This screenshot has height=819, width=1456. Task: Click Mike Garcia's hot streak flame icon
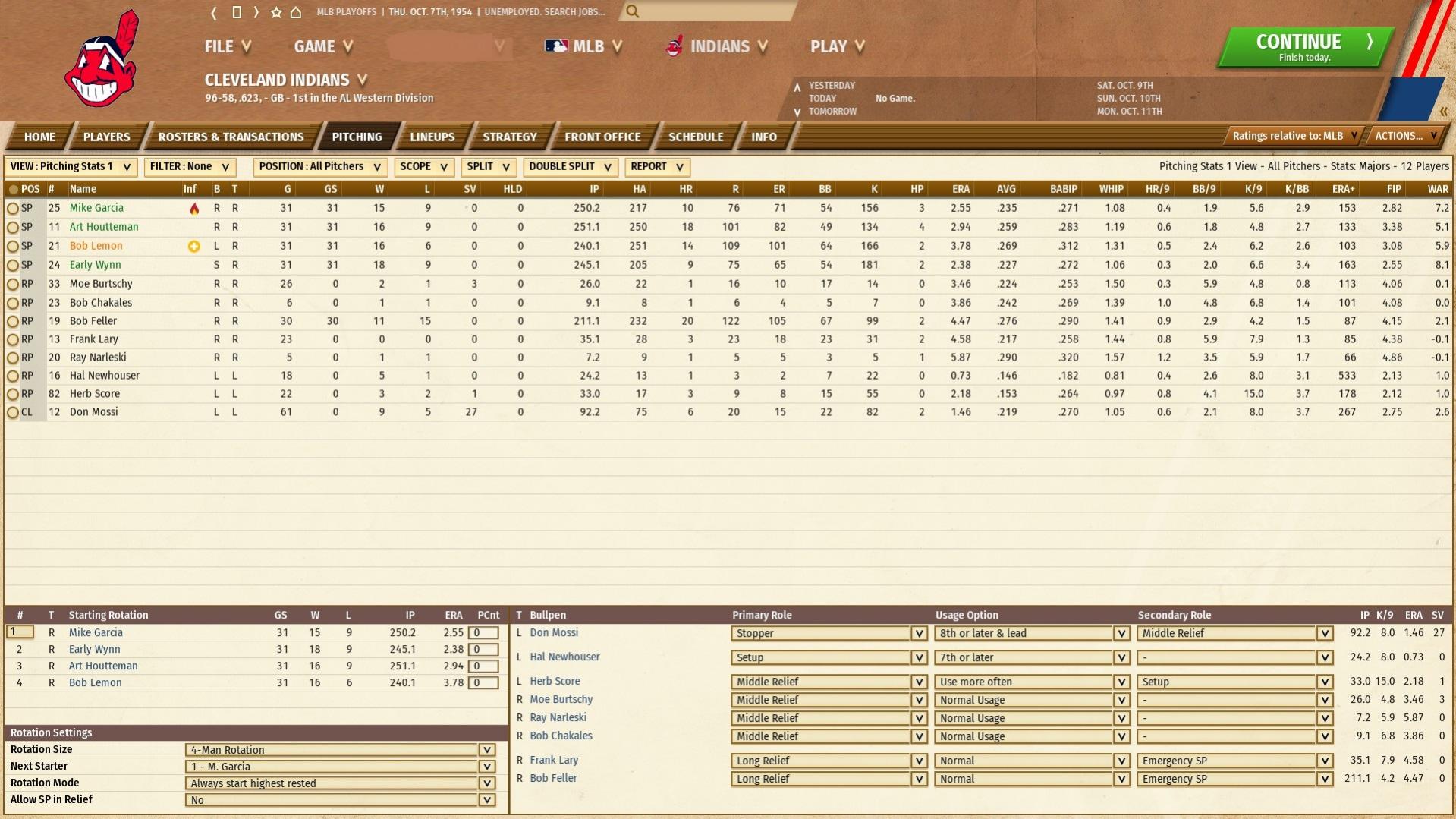click(194, 209)
